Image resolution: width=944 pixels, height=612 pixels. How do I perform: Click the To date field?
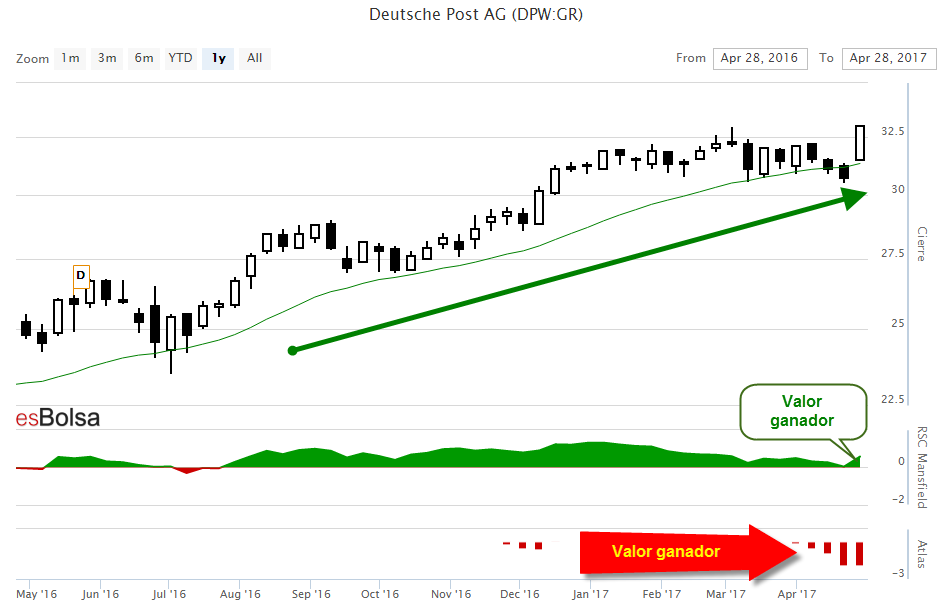click(888, 58)
